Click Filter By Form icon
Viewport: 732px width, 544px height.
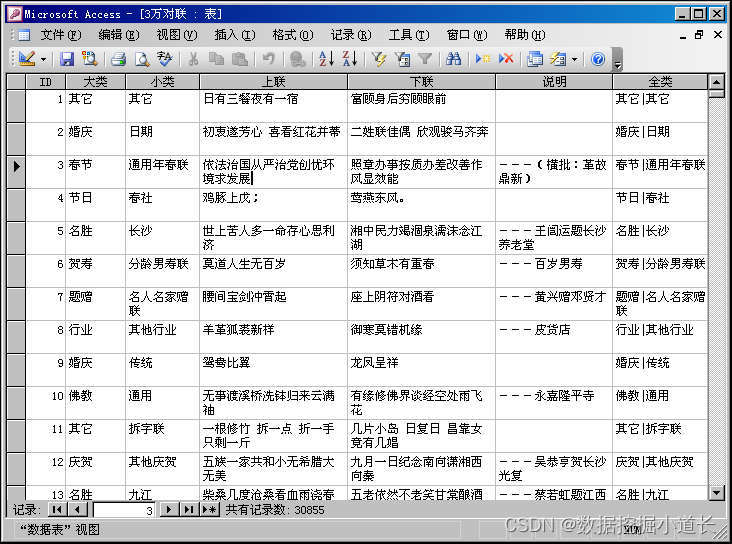402,59
